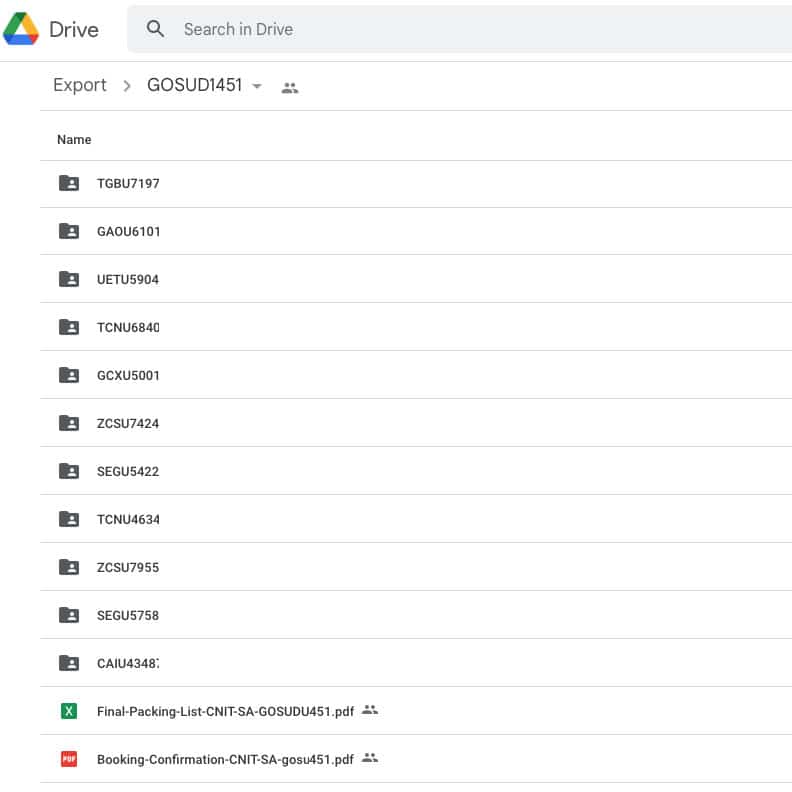Open the GCXU5001 folder
The width and height of the screenshot is (792, 792).
pos(128,376)
